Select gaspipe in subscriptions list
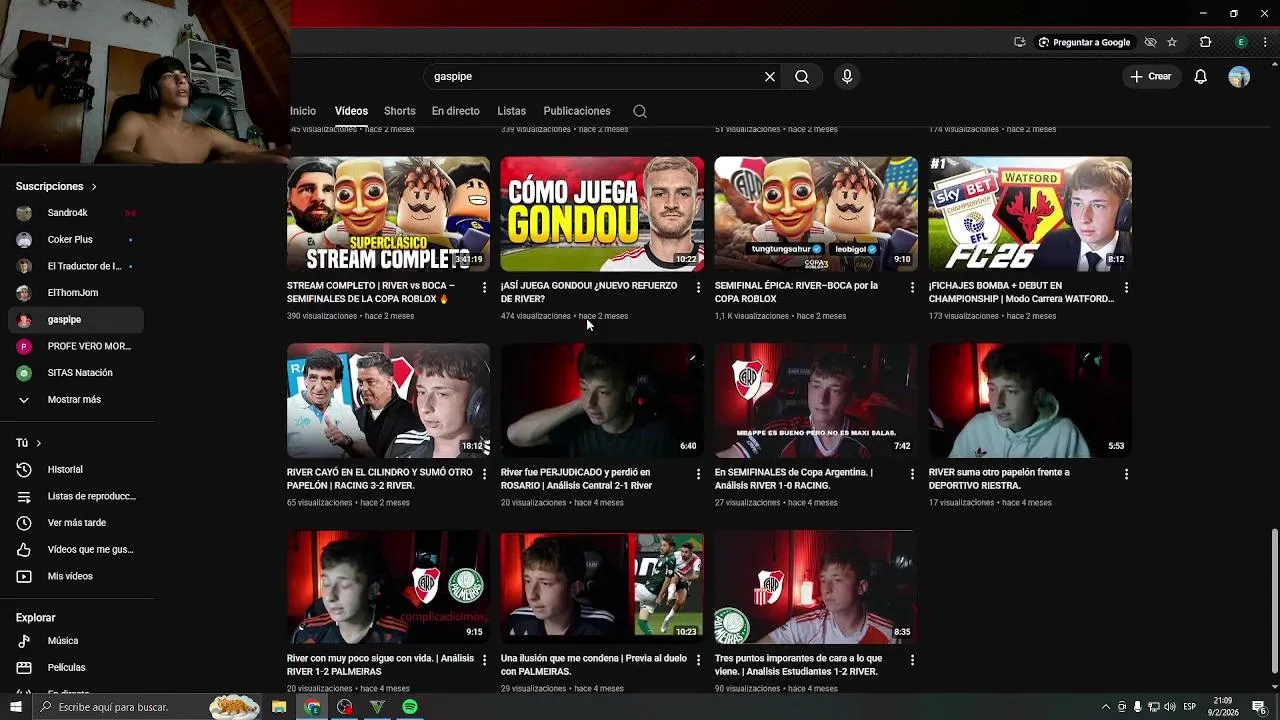 click(76, 320)
